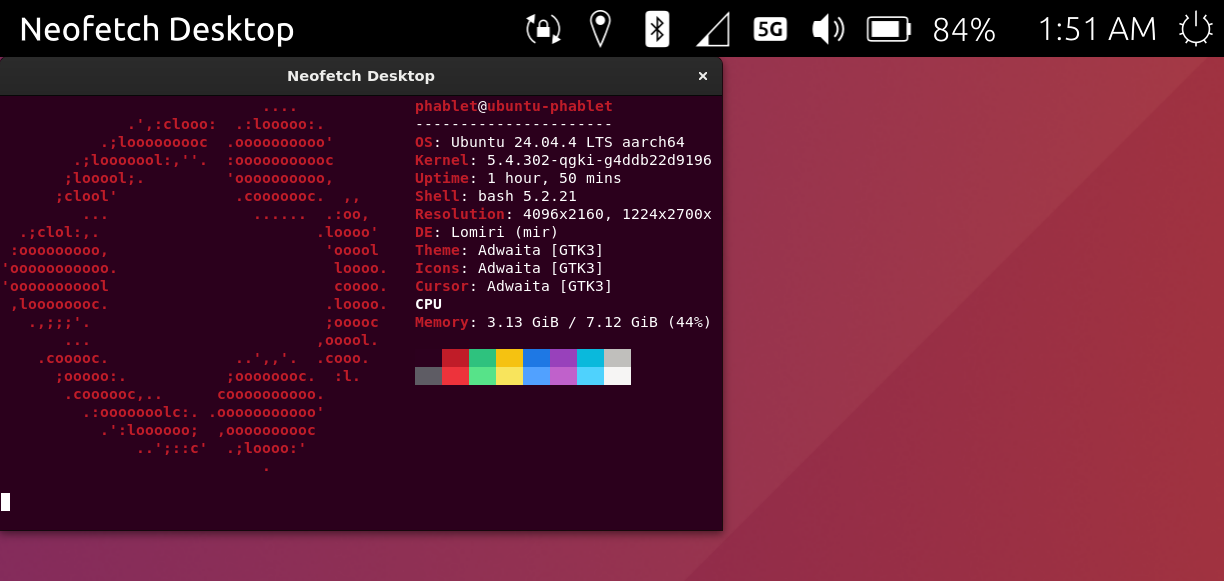Click the Shell bash 5.2.21 line
Screen dimensions: 1224x581
click(x=496, y=196)
